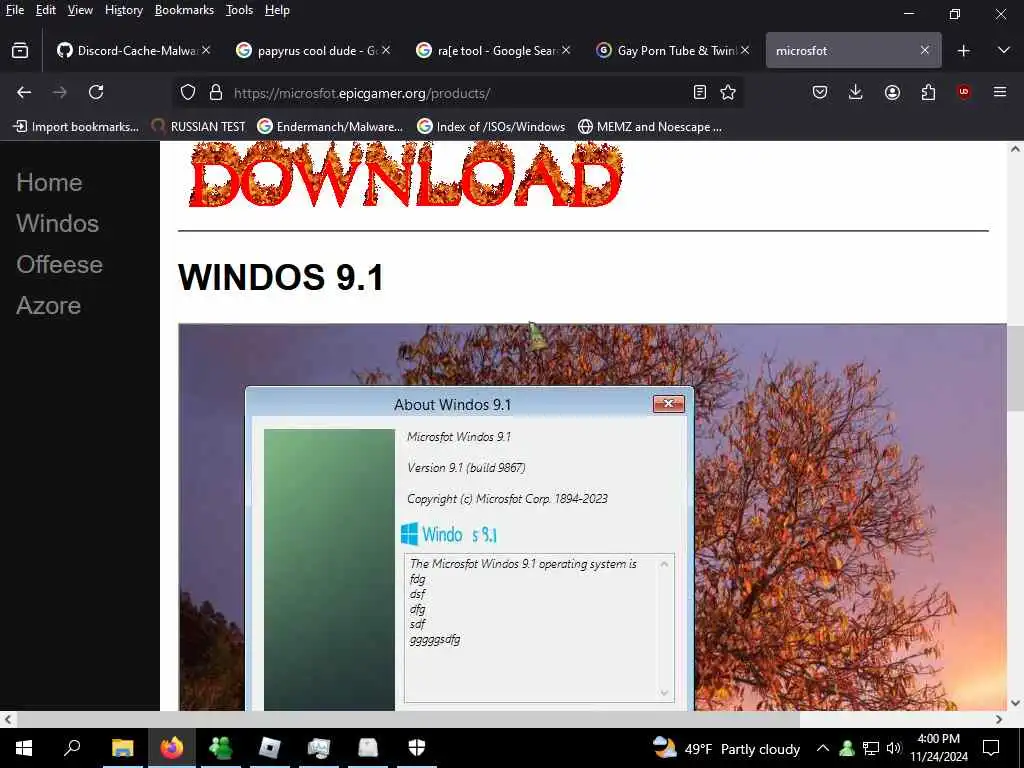Reload the current page

click(x=96, y=93)
